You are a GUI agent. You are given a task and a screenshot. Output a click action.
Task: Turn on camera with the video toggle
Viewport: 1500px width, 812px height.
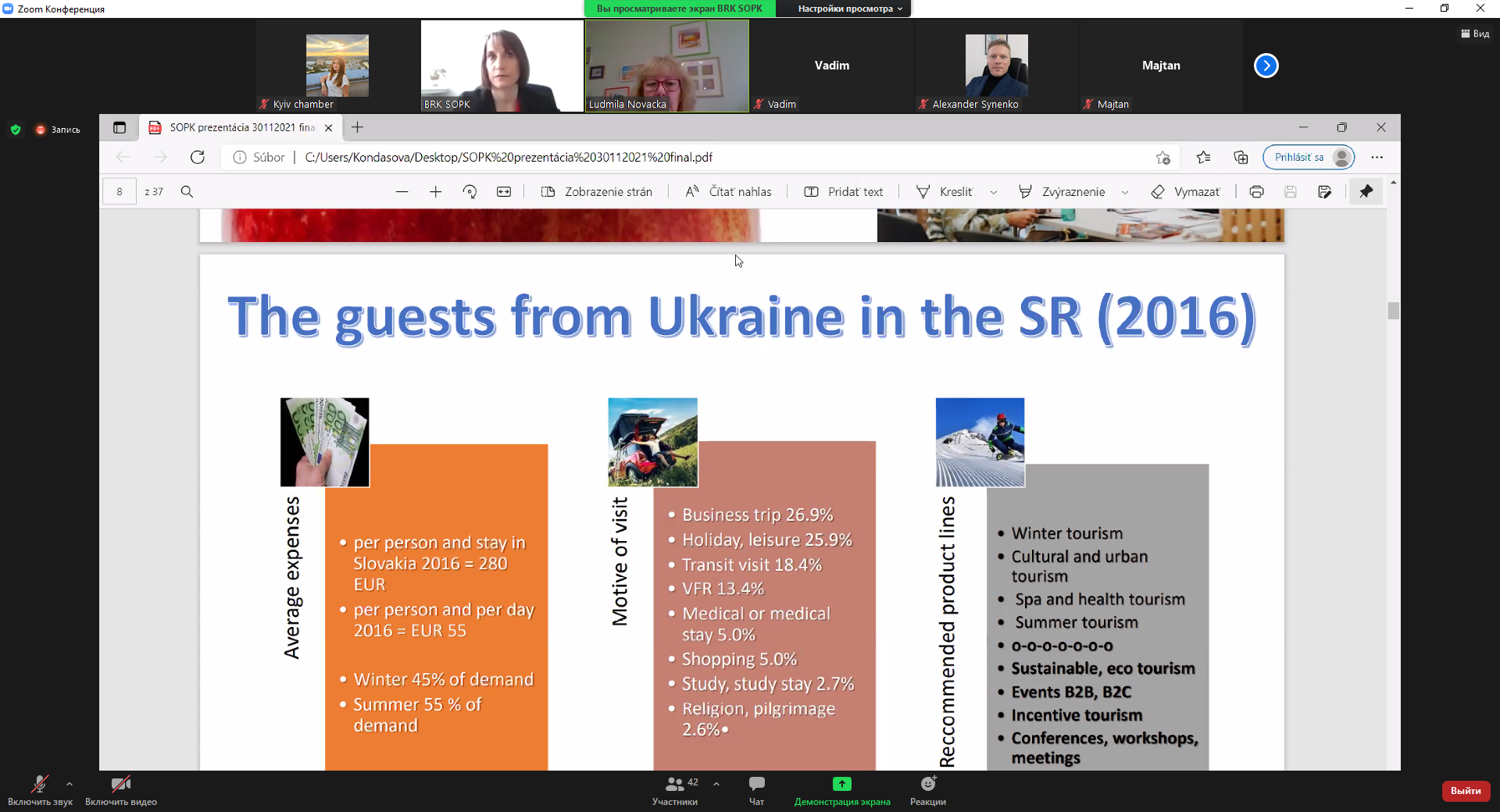click(x=120, y=784)
